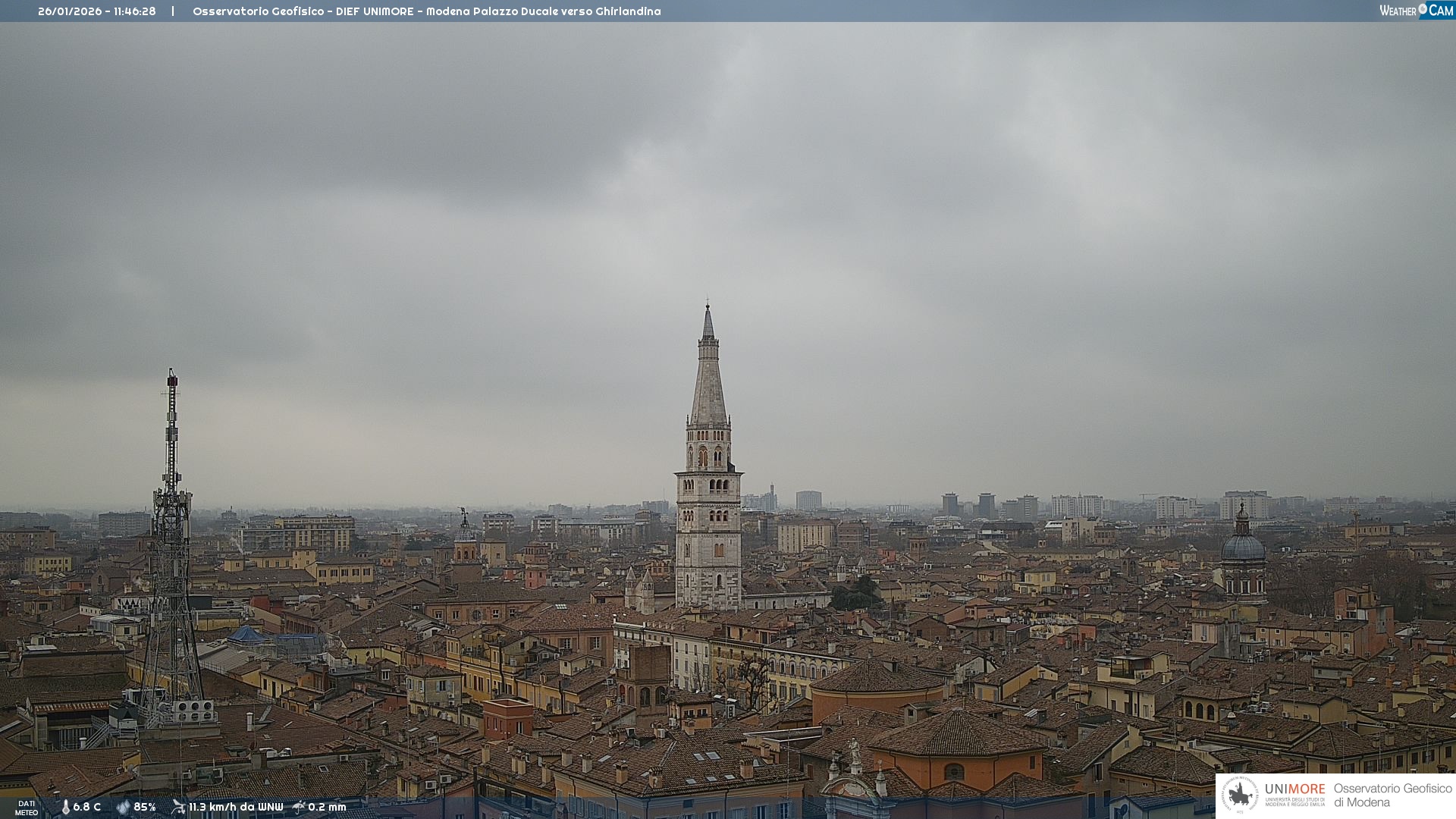Click the rain umbrella icon

[x=299, y=807]
